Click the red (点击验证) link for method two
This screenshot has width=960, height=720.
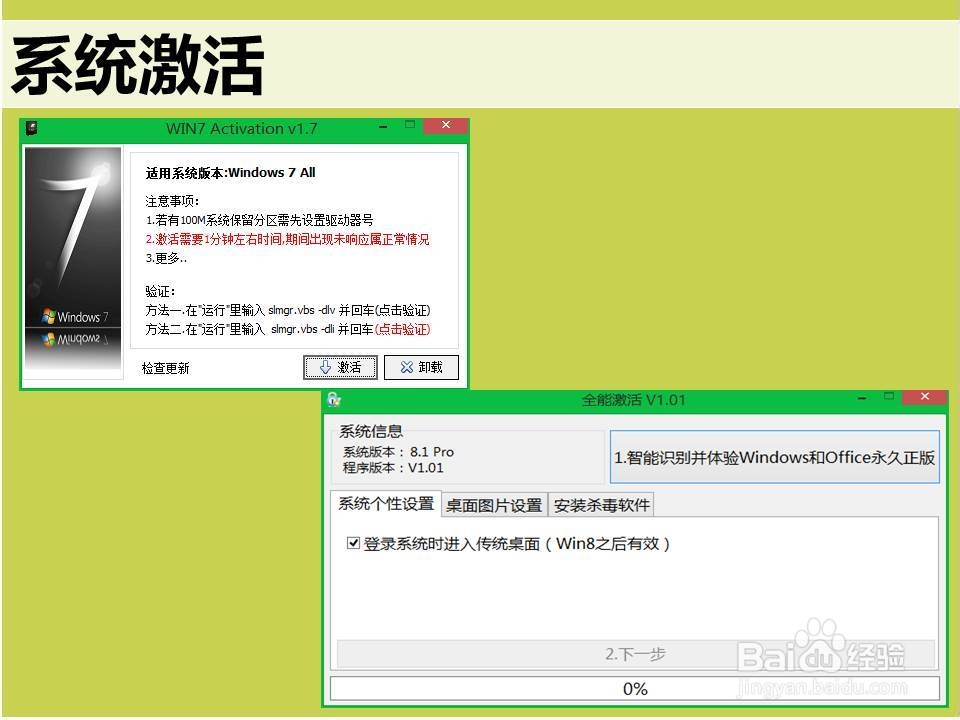pyautogui.click(x=402, y=329)
